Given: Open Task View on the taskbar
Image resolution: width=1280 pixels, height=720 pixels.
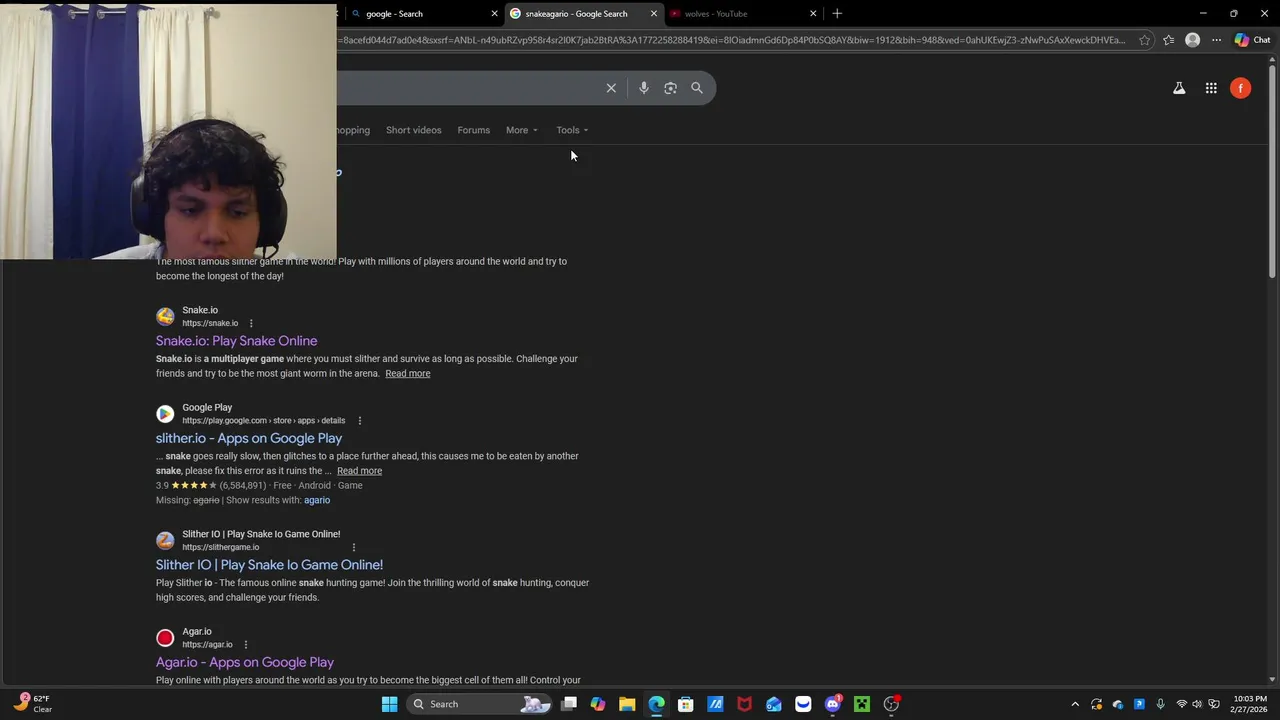Looking at the screenshot, I should coord(569,704).
